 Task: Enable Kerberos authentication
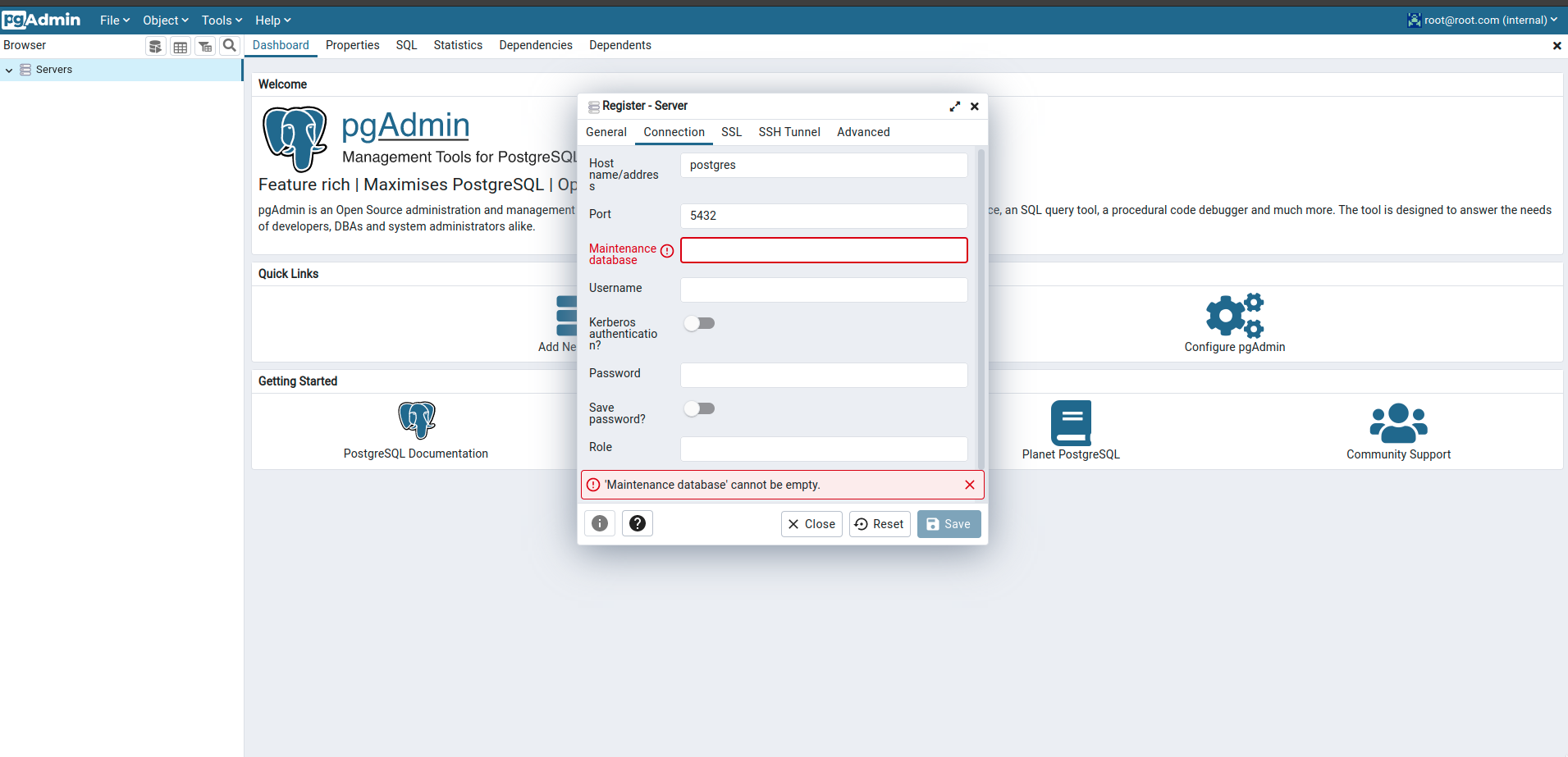coord(699,323)
